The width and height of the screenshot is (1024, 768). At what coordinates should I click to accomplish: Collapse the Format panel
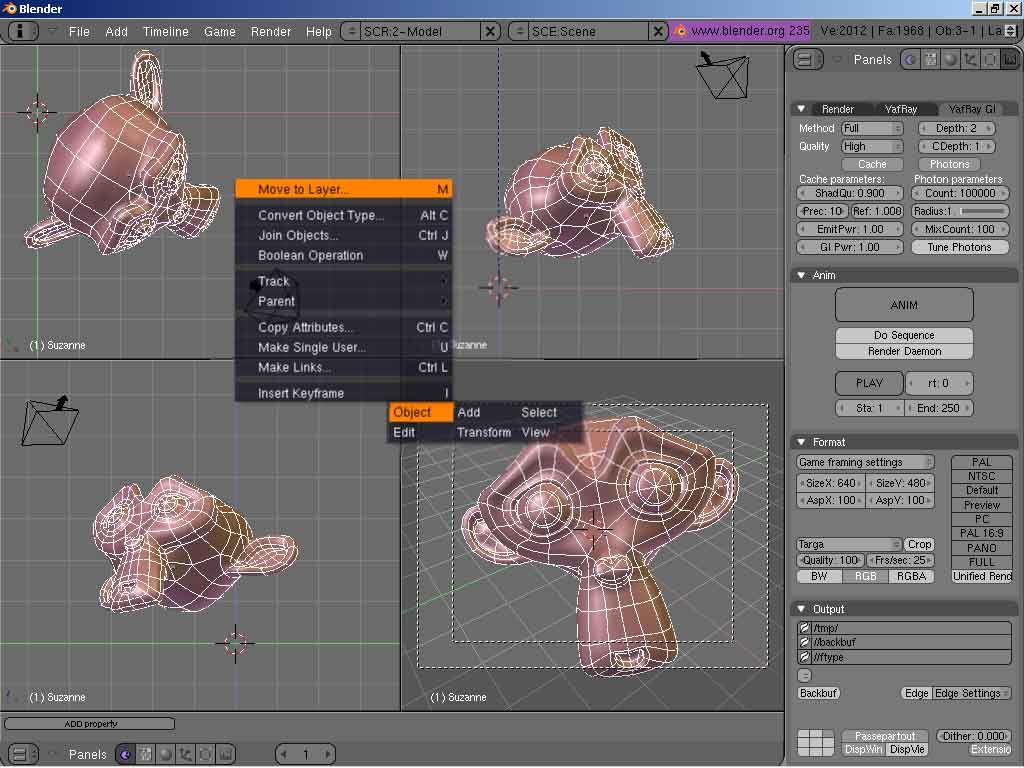click(801, 442)
